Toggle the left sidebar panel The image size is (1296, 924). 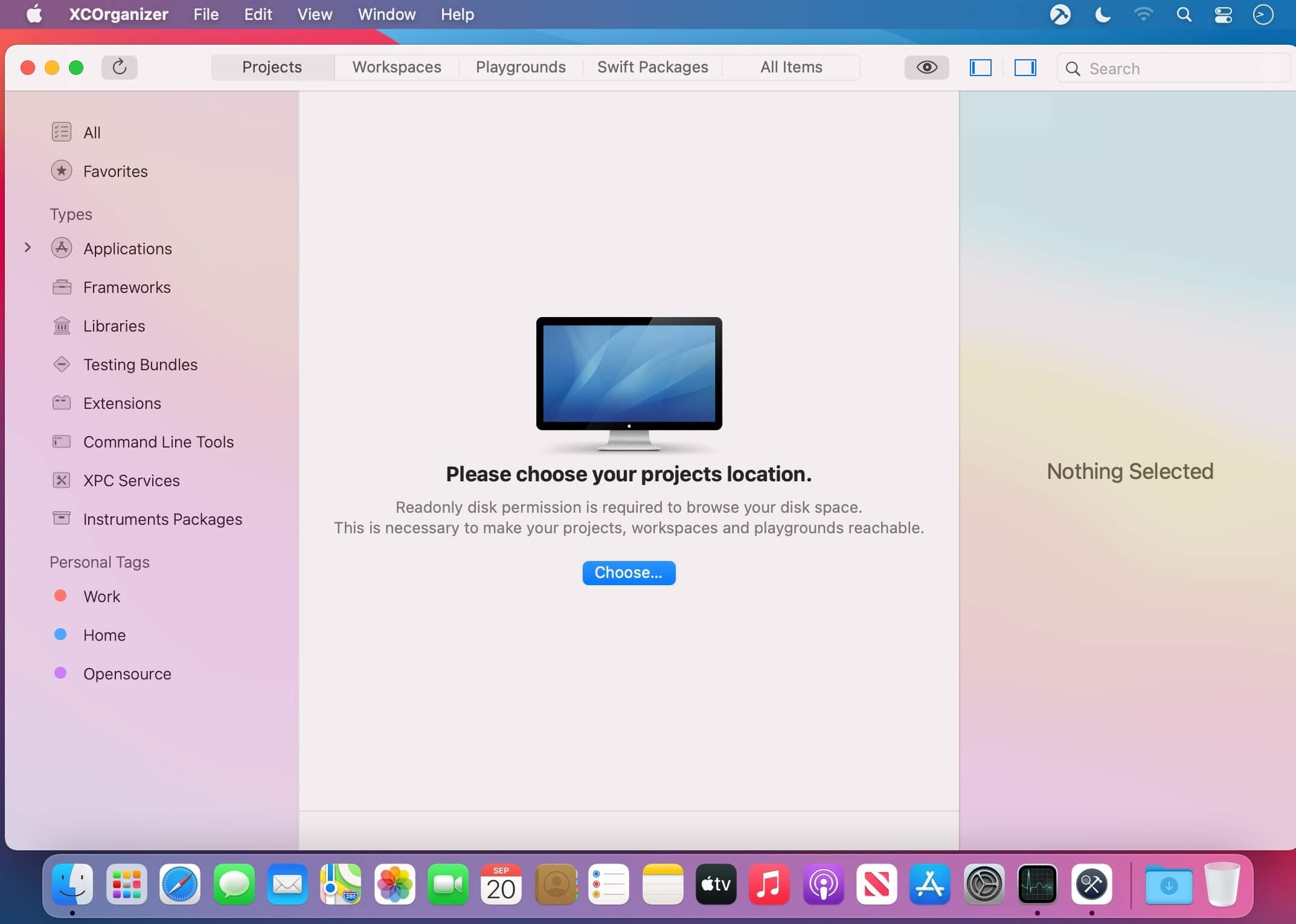click(980, 67)
